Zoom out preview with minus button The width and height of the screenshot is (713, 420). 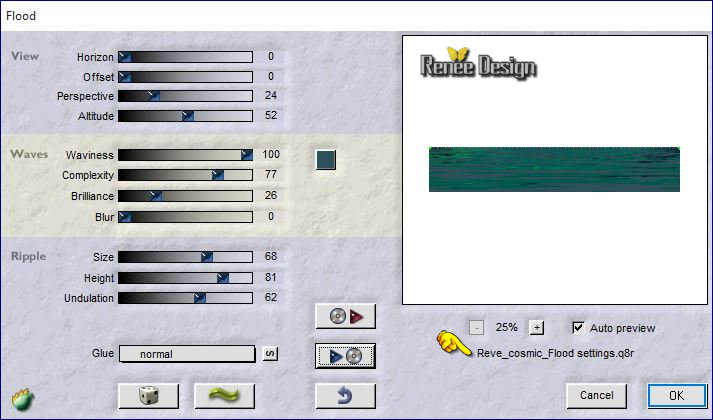(x=476, y=327)
